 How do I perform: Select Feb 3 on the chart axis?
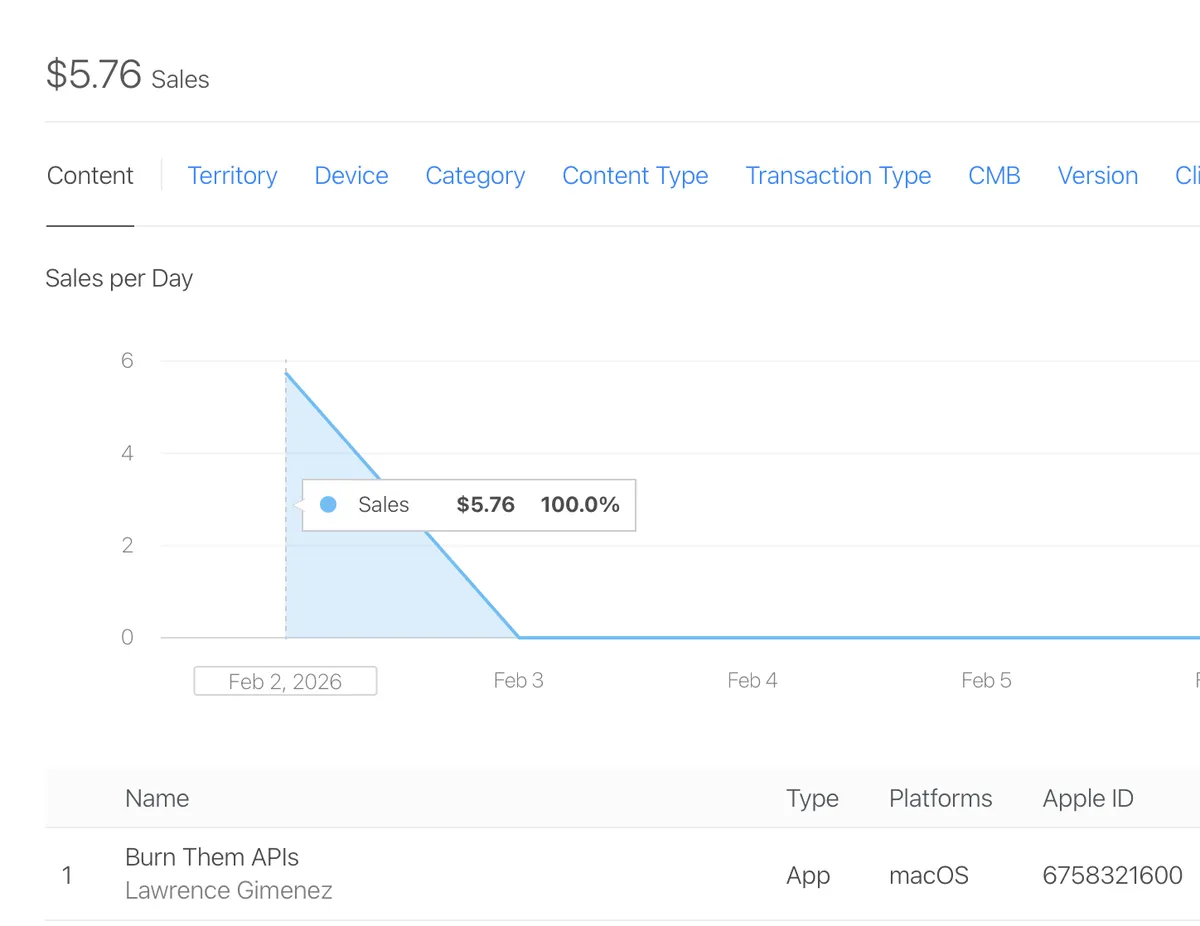coord(518,681)
